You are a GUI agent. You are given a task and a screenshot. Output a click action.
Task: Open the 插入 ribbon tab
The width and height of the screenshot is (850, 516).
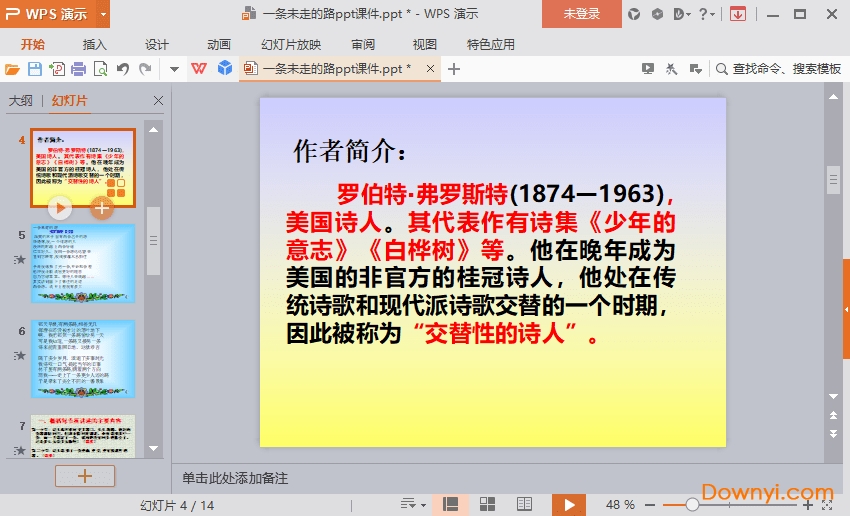coord(95,44)
